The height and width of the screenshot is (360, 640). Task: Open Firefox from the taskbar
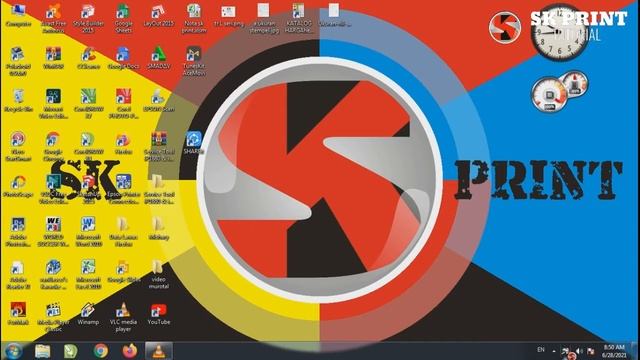[x=129, y=351]
